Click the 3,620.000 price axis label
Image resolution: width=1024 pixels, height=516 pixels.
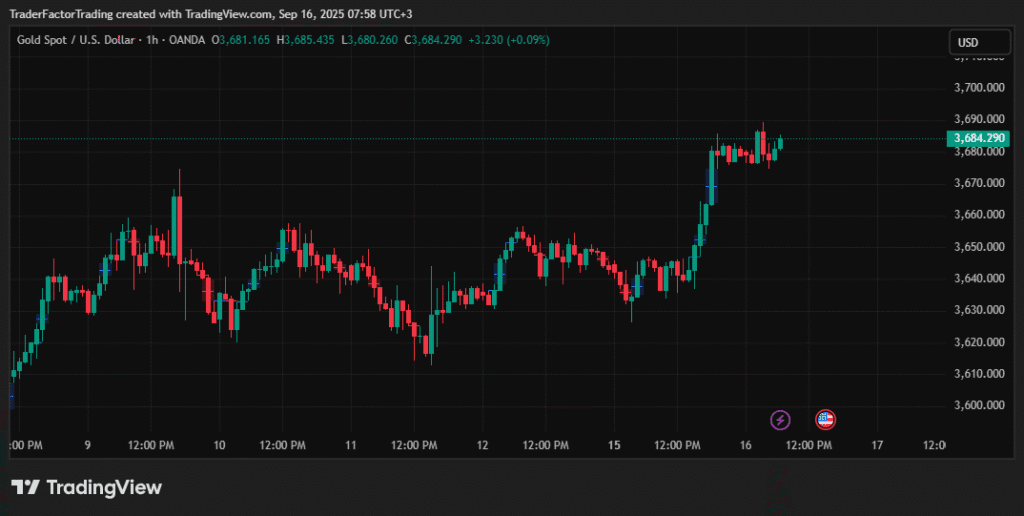tap(979, 342)
